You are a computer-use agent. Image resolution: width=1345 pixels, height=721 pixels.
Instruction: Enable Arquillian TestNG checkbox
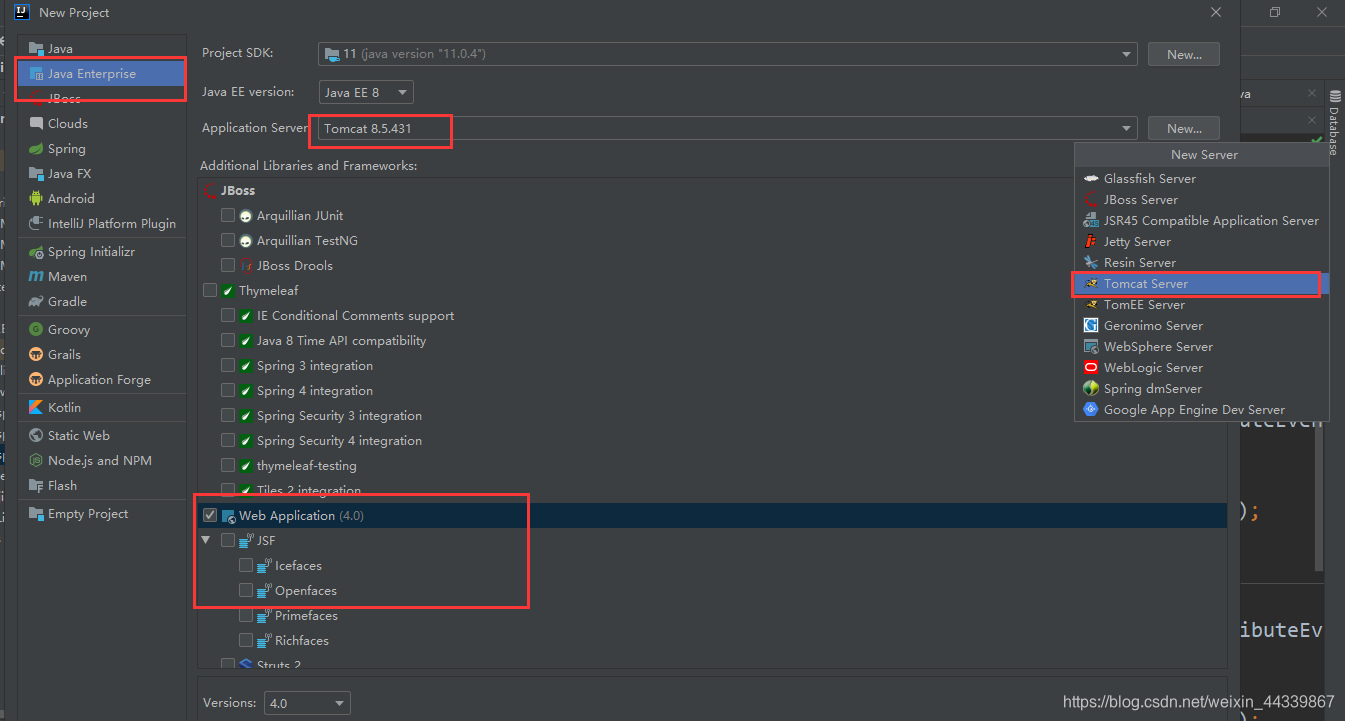(228, 240)
